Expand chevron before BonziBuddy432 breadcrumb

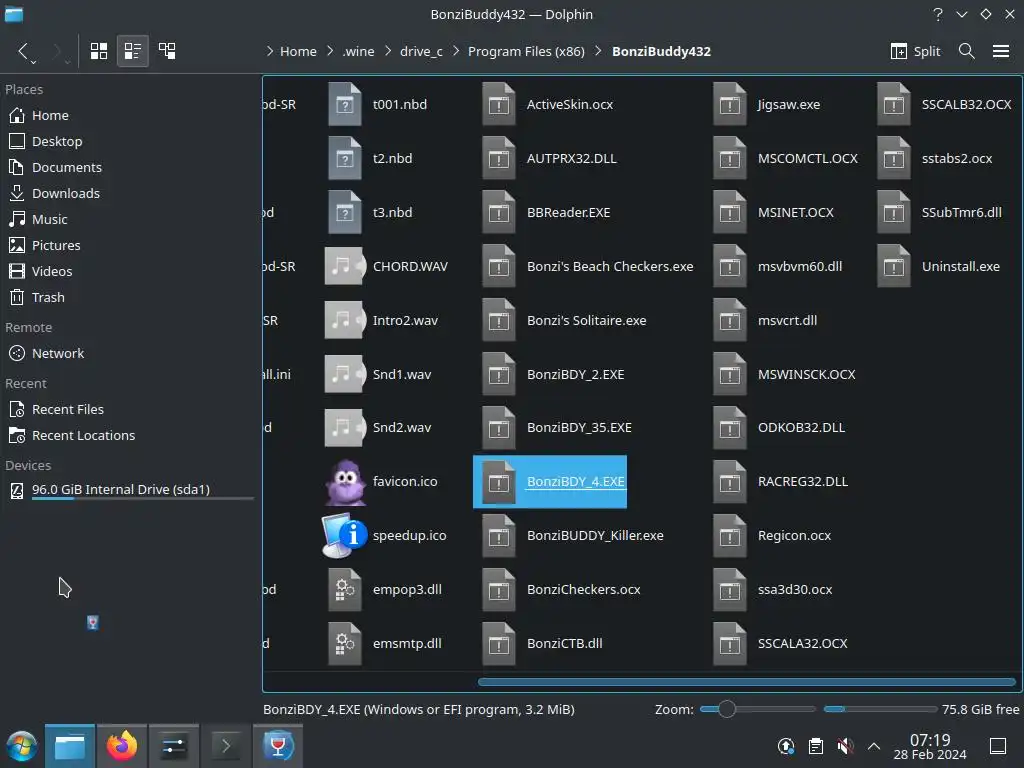coord(598,52)
